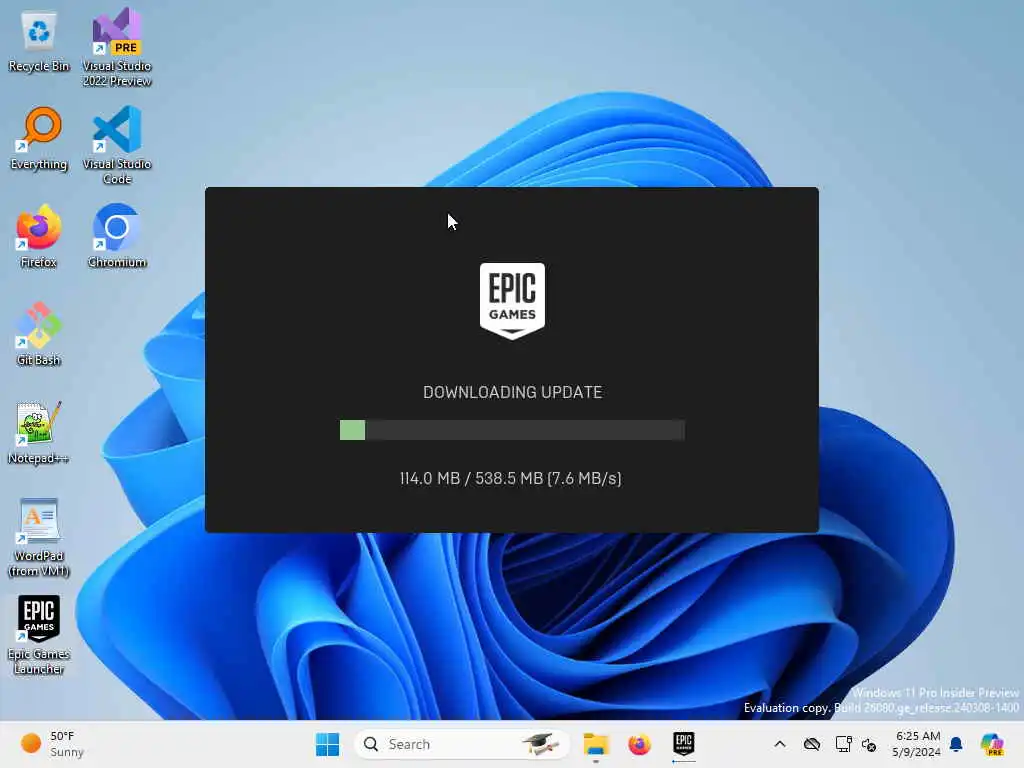The image size is (1024, 768).
Task: Open Firefox from the taskbar
Action: tap(639, 744)
